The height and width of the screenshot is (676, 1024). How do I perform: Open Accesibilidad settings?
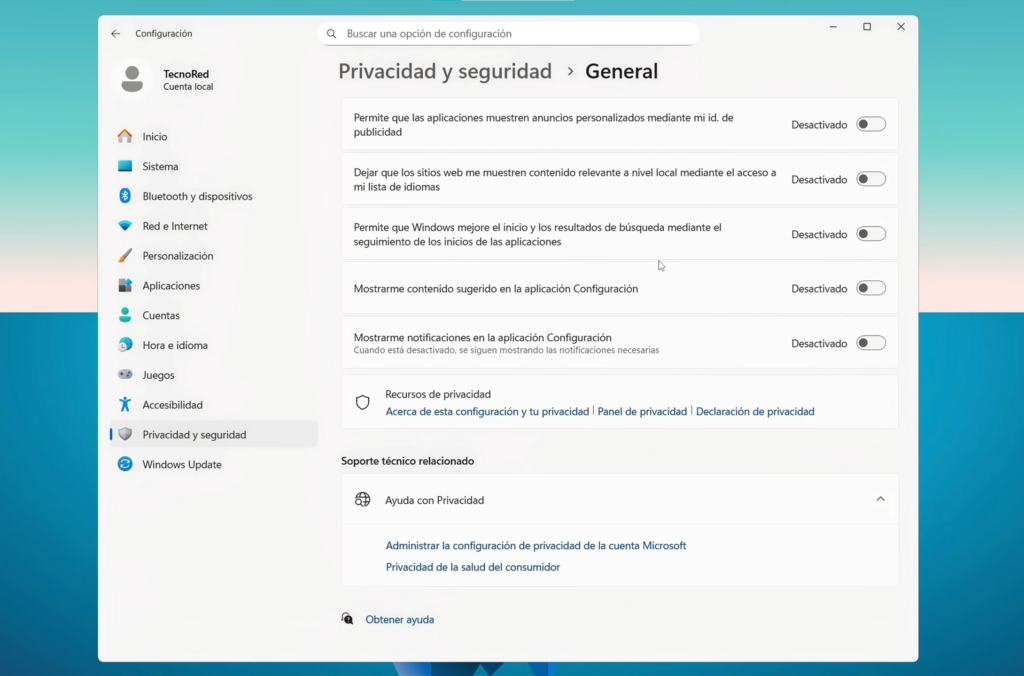click(x=131, y=405)
